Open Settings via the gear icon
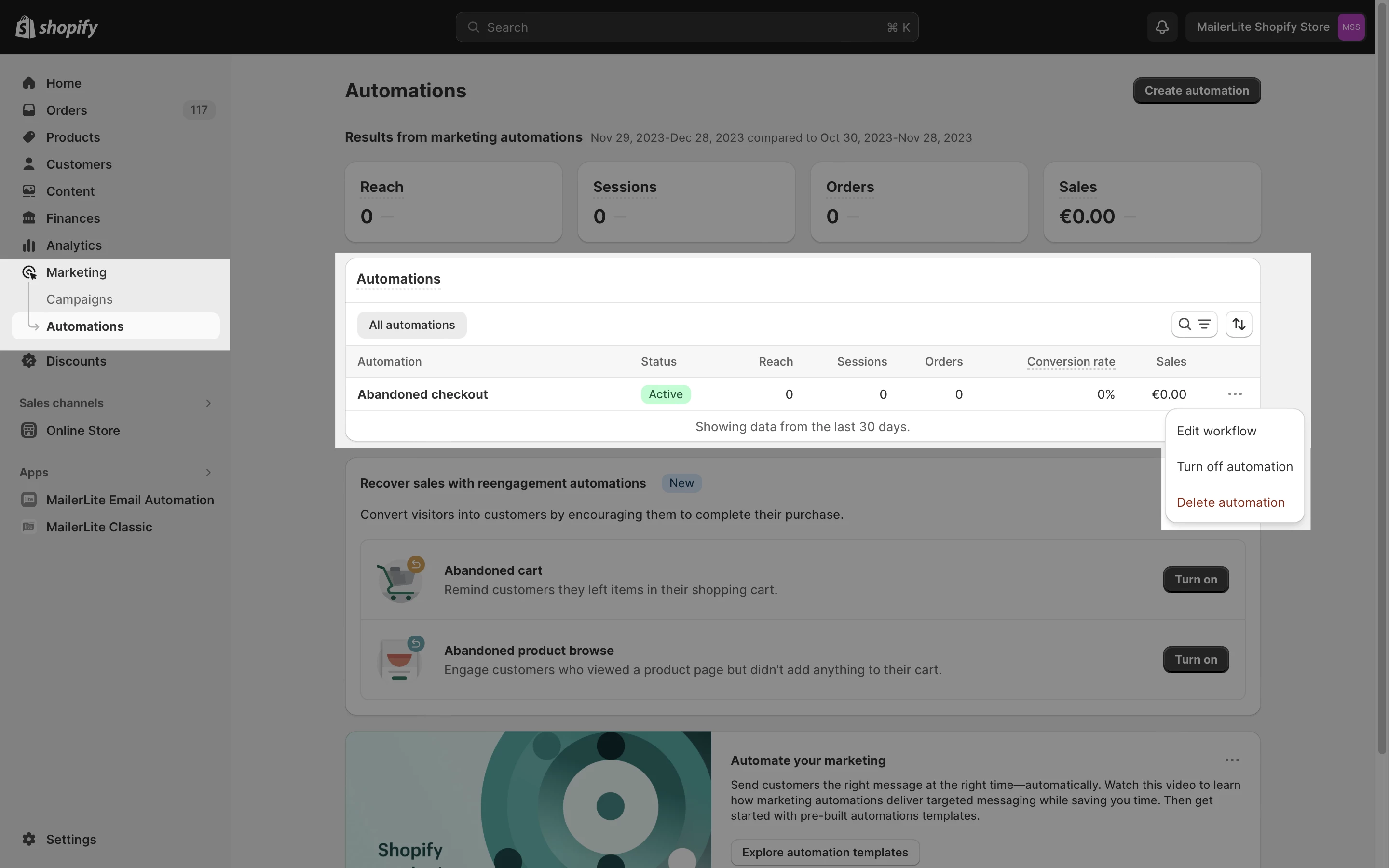The height and width of the screenshot is (868, 1389). click(29, 839)
